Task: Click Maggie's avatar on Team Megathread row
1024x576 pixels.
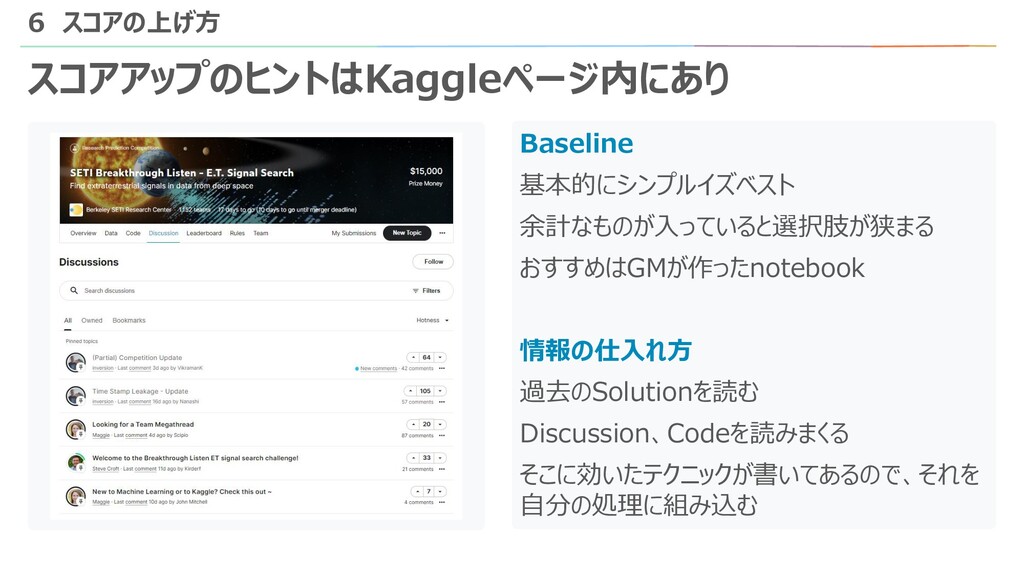Action: (76, 430)
